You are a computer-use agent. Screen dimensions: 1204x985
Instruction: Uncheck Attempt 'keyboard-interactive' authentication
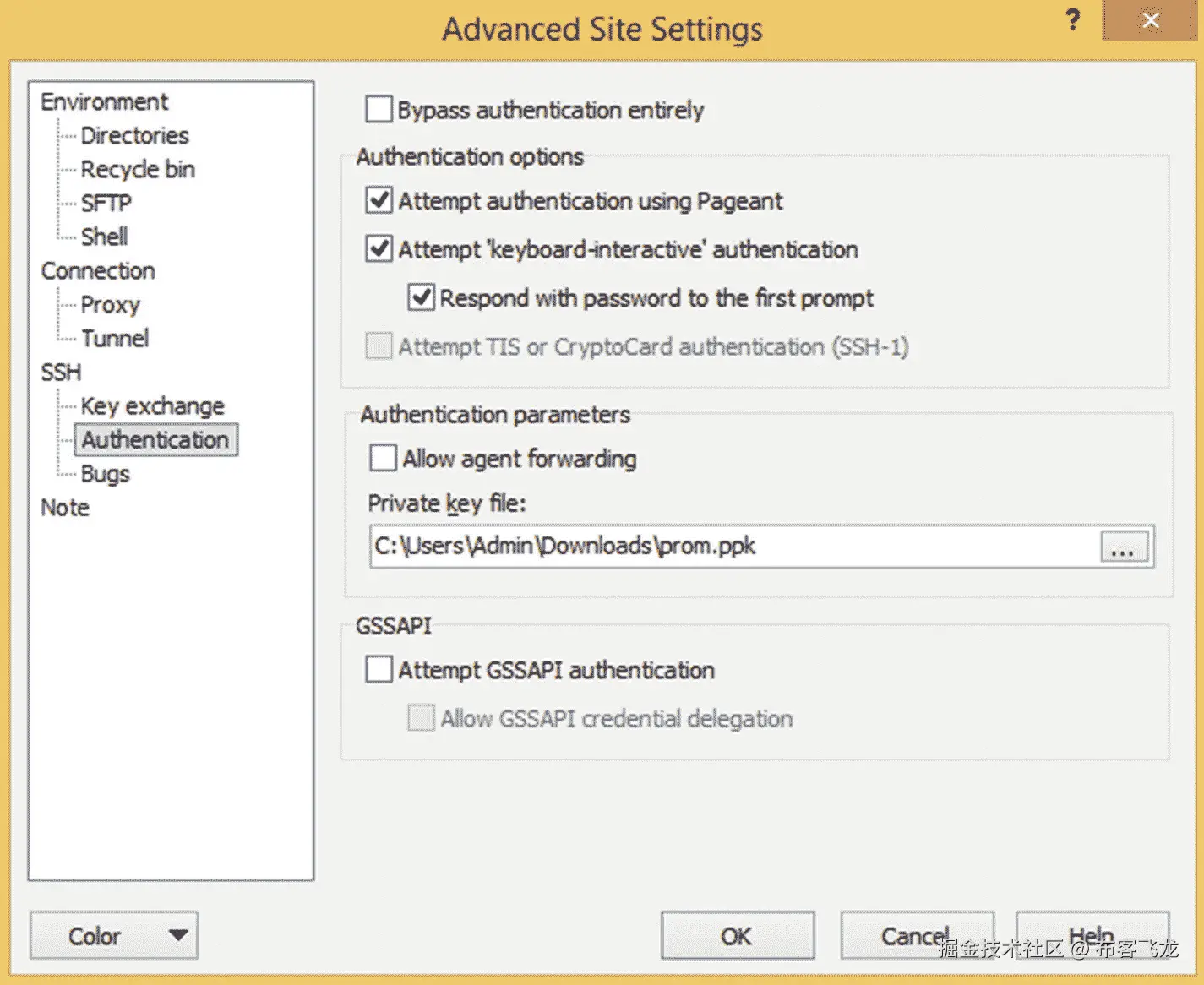[379, 248]
